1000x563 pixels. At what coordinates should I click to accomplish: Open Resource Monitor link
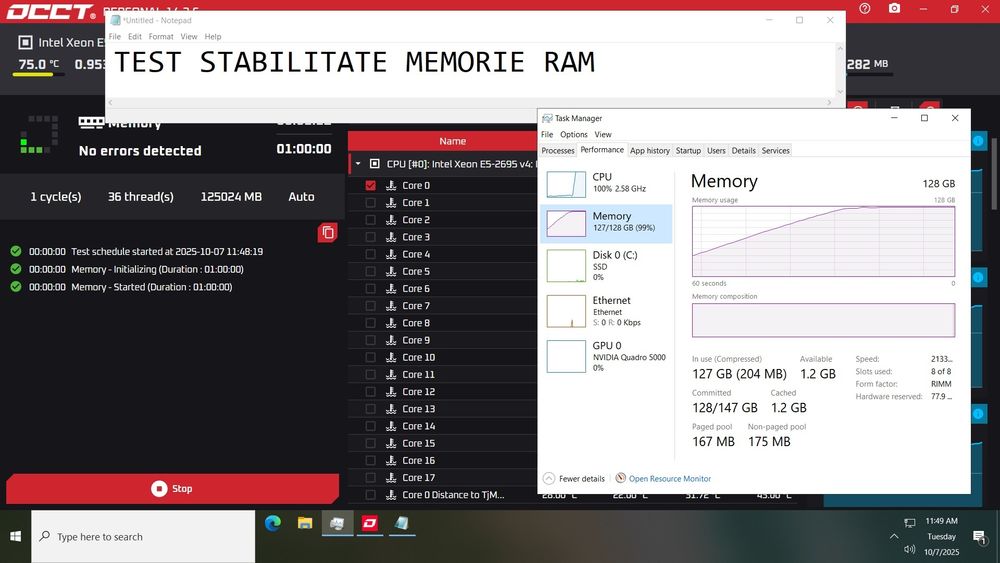(x=670, y=479)
